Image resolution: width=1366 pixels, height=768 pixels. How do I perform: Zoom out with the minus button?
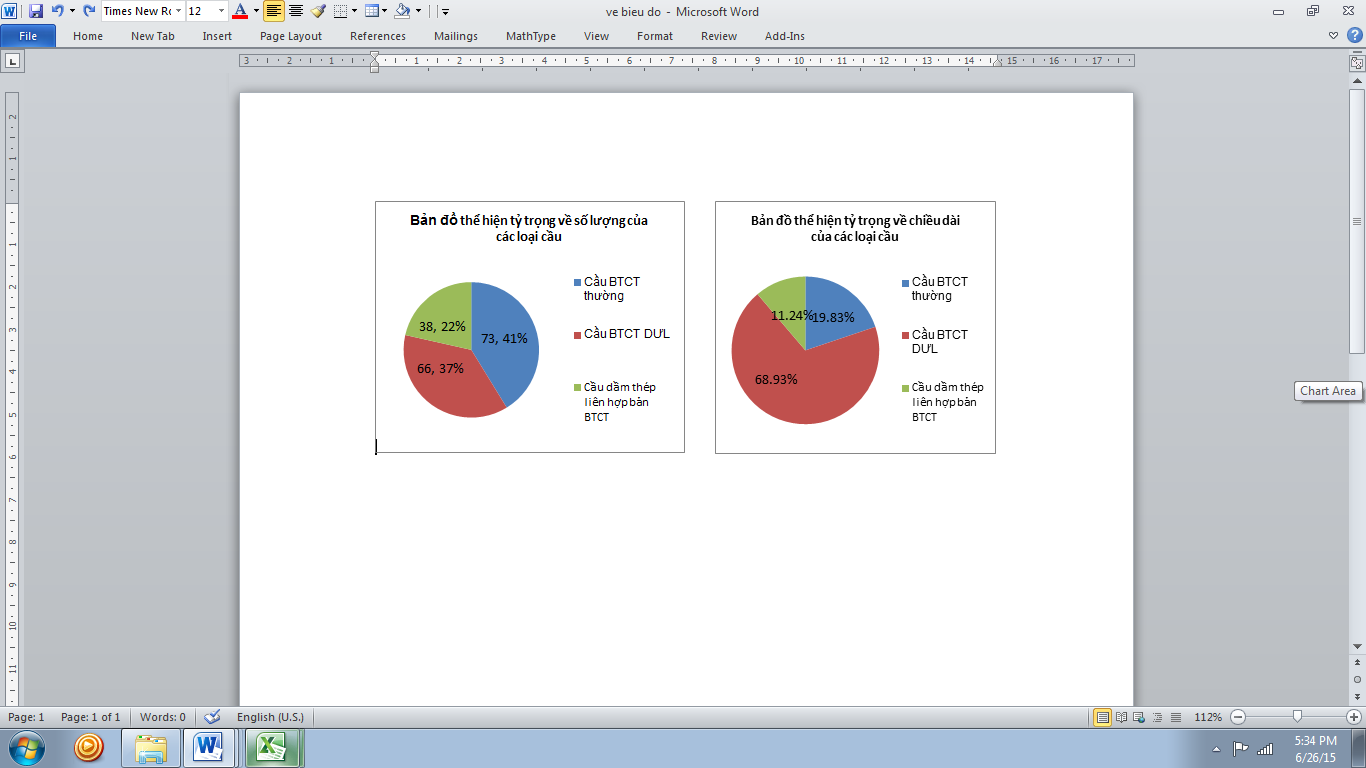(1238, 717)
